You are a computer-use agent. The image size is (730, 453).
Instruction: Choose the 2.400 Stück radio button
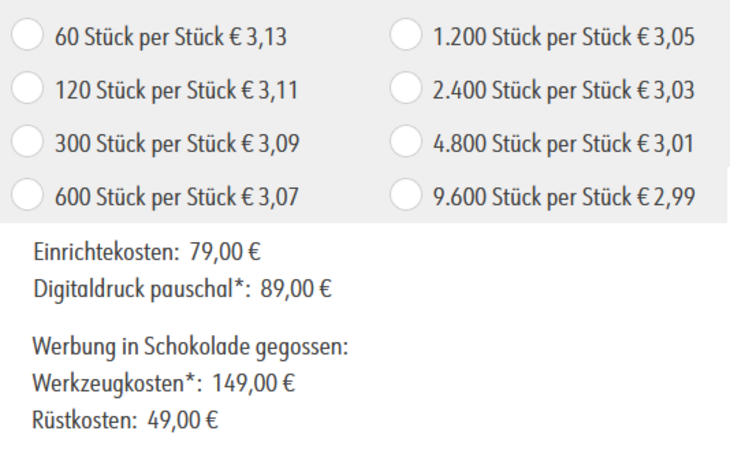tap(406, 89)
